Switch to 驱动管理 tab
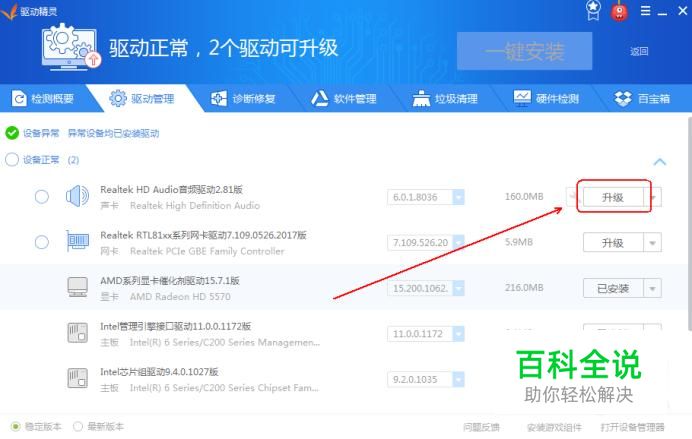The image size is (692, 439). coord(142,98)
